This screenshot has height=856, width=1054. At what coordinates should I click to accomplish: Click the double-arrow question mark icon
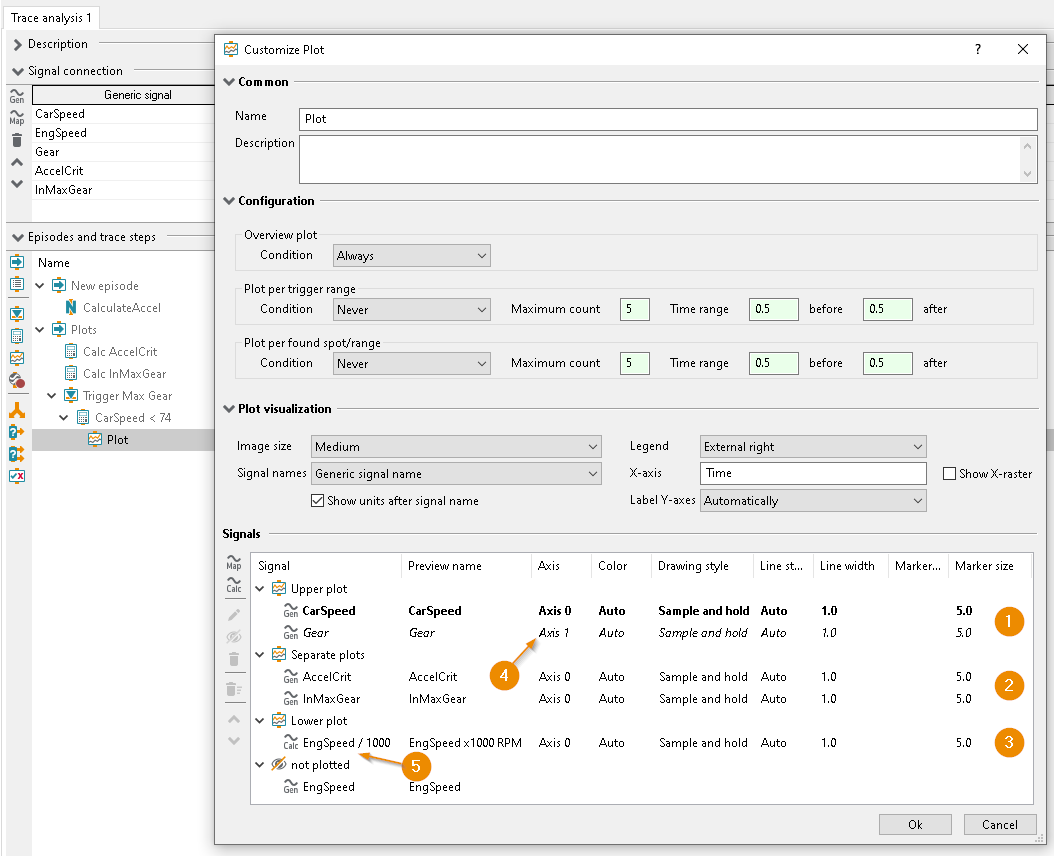[17, 454]
